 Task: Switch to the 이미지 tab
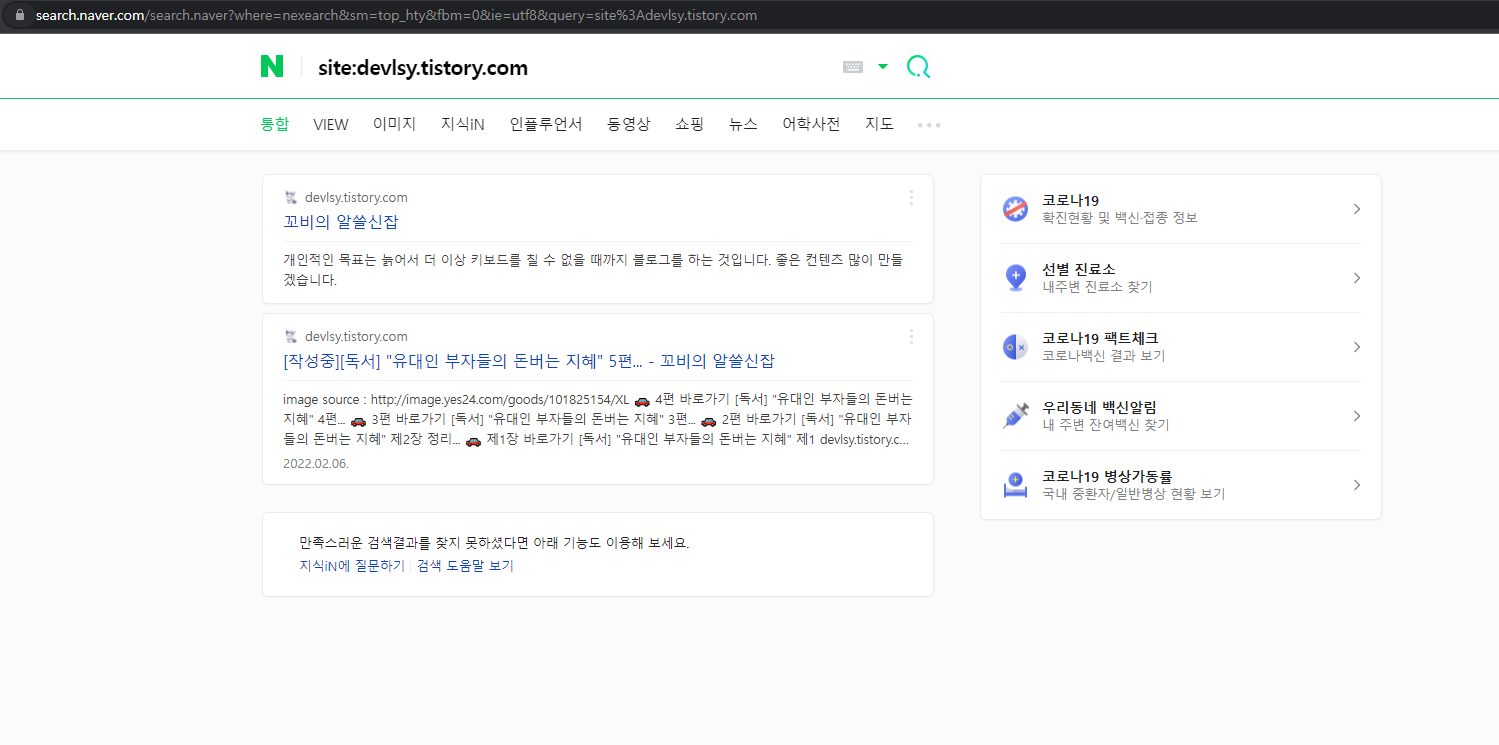[x=394, y=124]
